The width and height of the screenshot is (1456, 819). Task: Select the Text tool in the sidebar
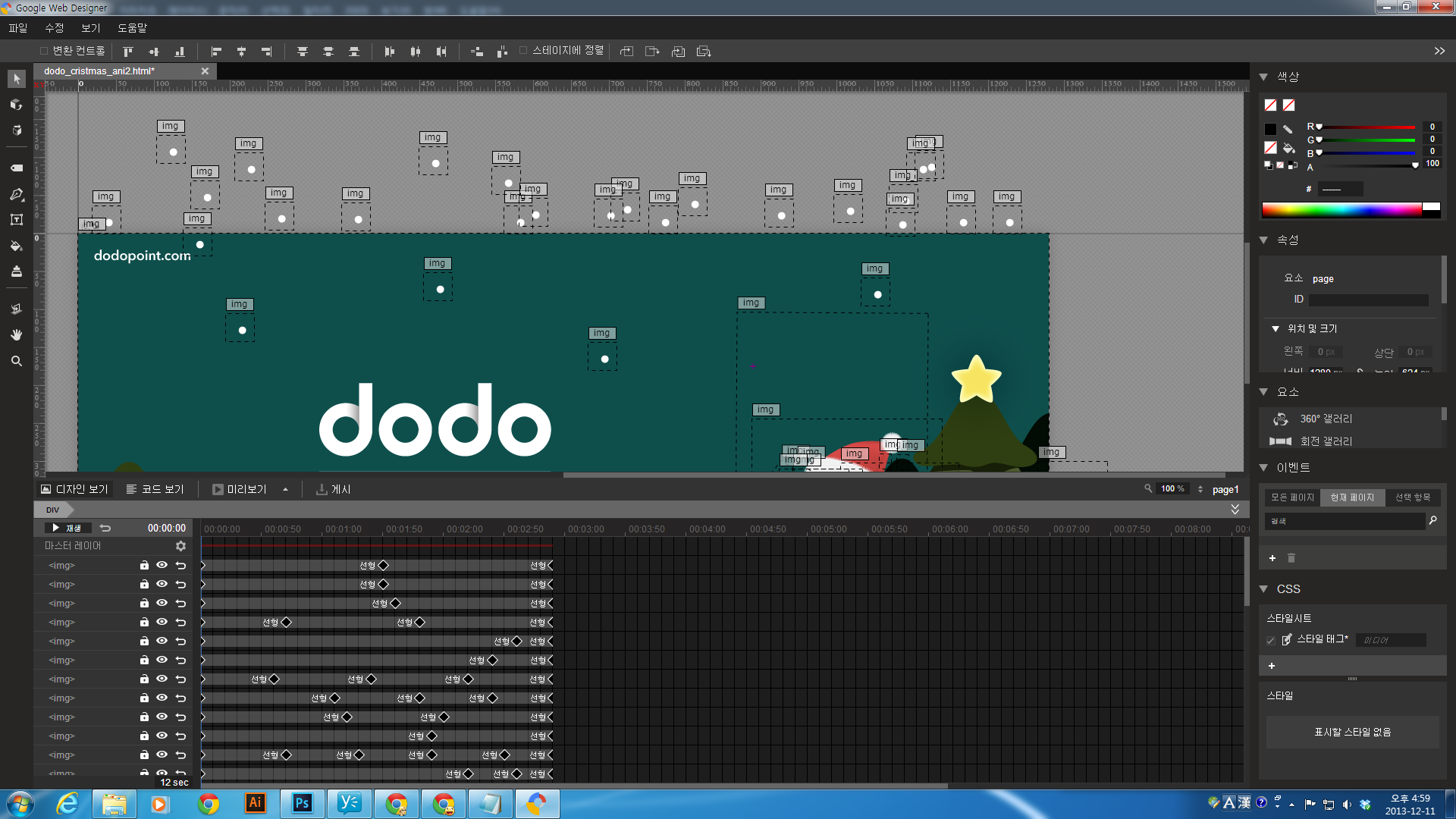coord(17,220)
